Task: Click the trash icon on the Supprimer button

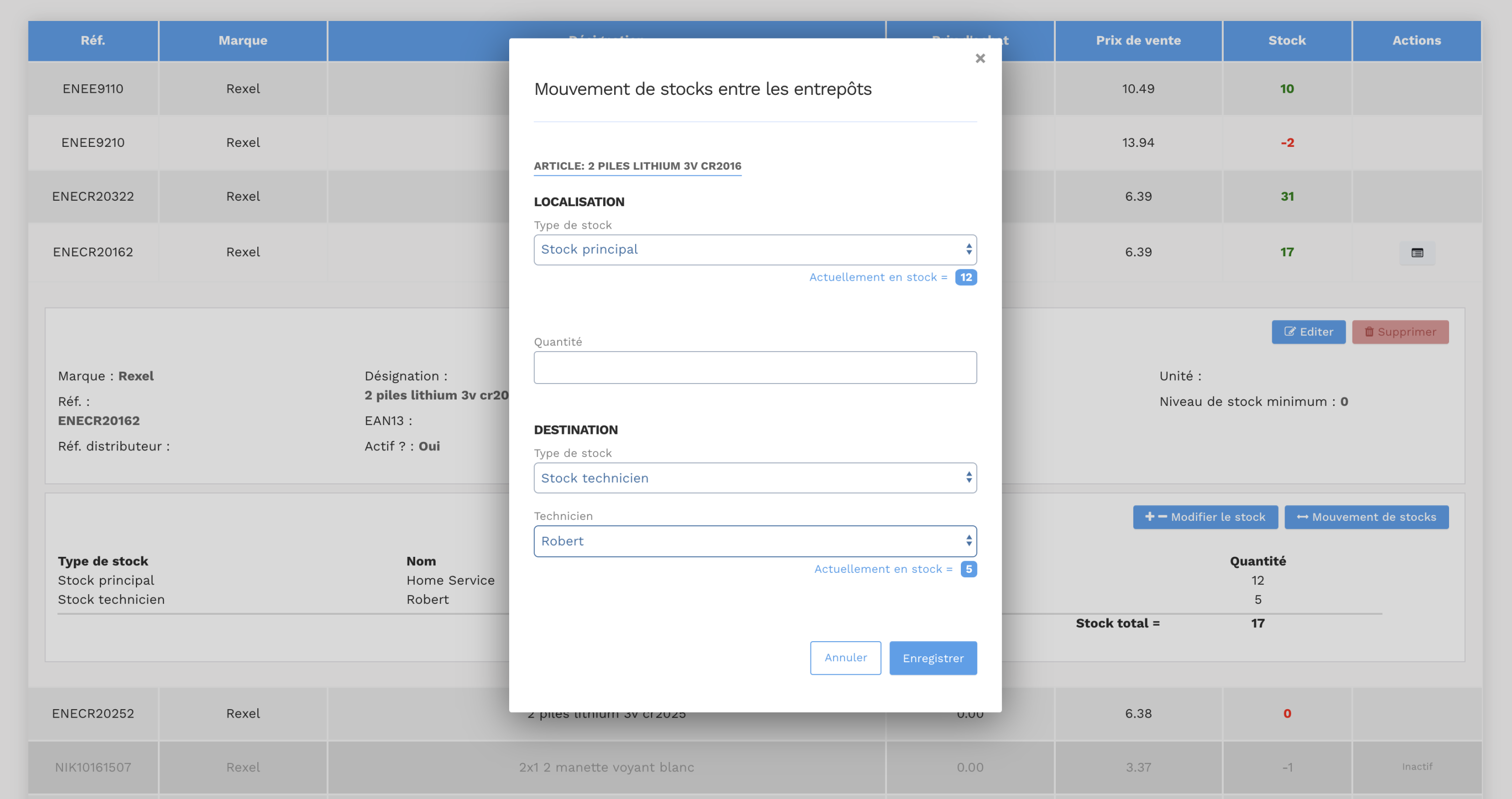Action: [x=1369, y=332]
